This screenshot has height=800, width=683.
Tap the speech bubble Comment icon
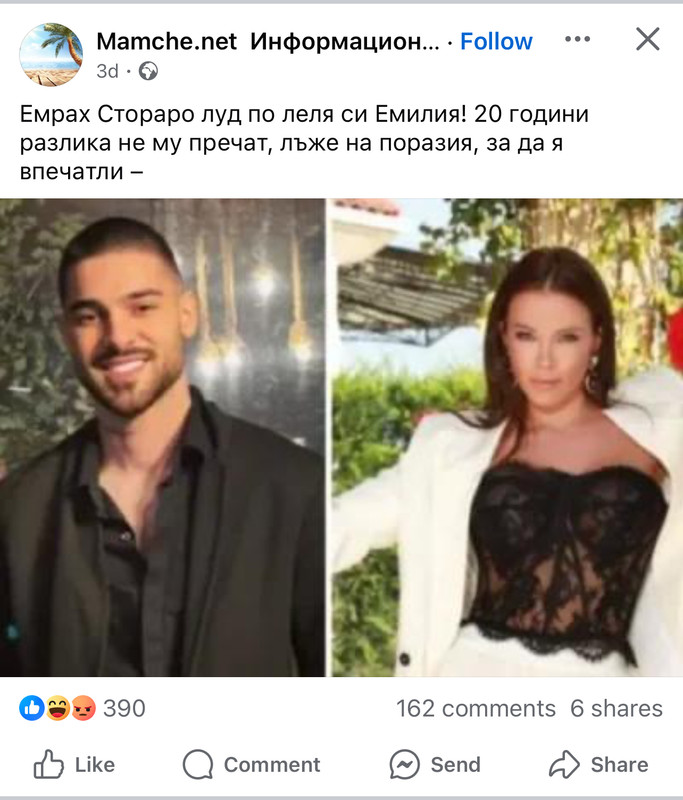198,764
